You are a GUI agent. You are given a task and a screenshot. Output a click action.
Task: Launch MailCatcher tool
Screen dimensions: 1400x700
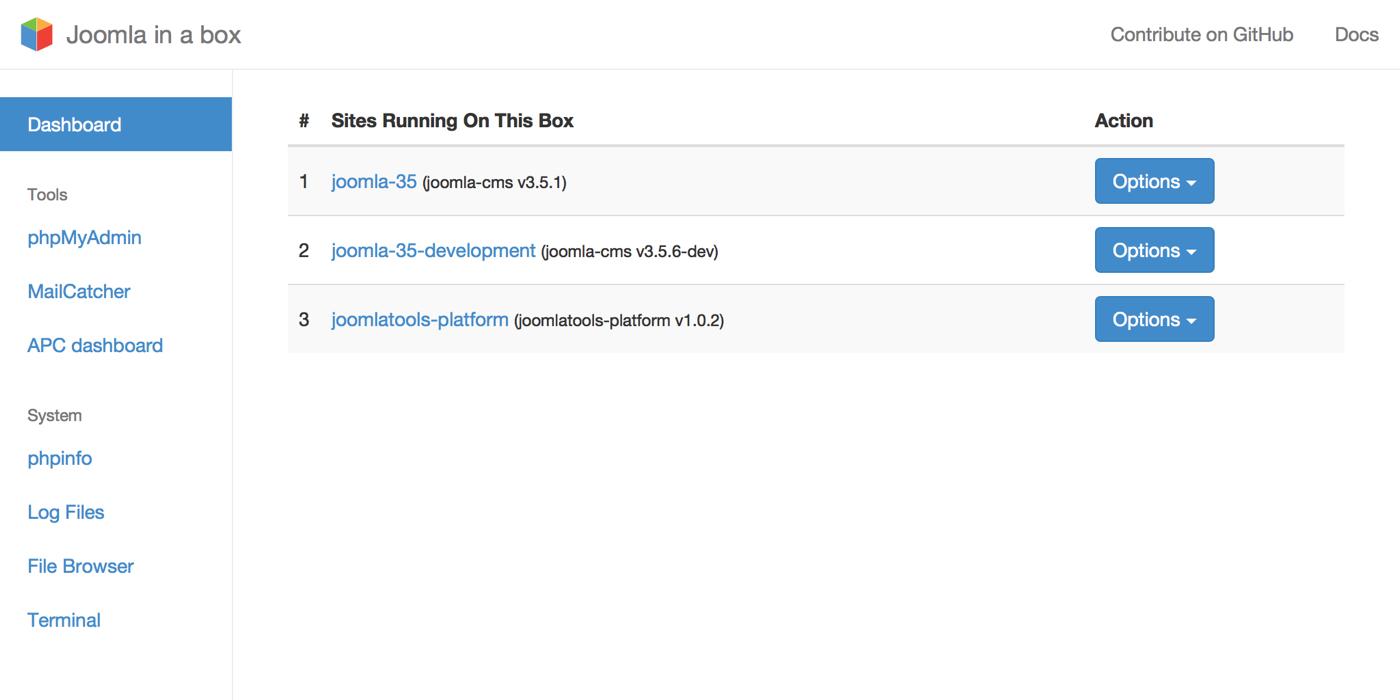pyautogui.click(x=79, y=292)
